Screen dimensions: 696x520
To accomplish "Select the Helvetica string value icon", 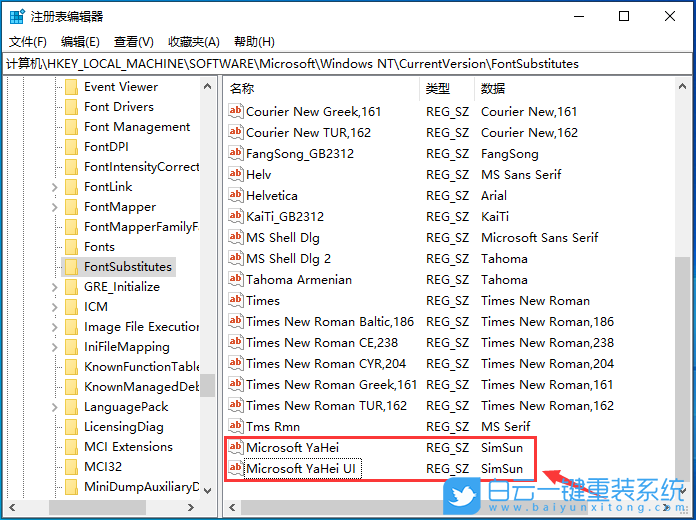I will (236, 196).
